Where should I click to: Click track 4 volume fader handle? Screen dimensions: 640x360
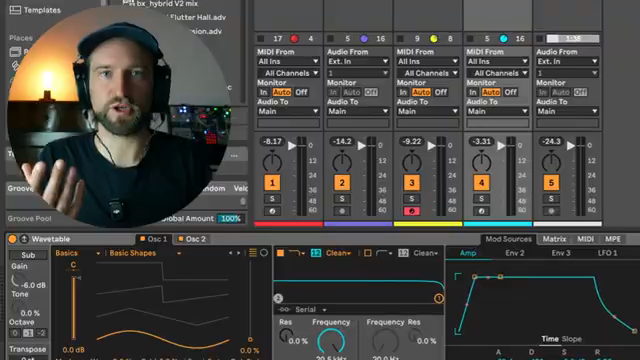pos(501,145)
